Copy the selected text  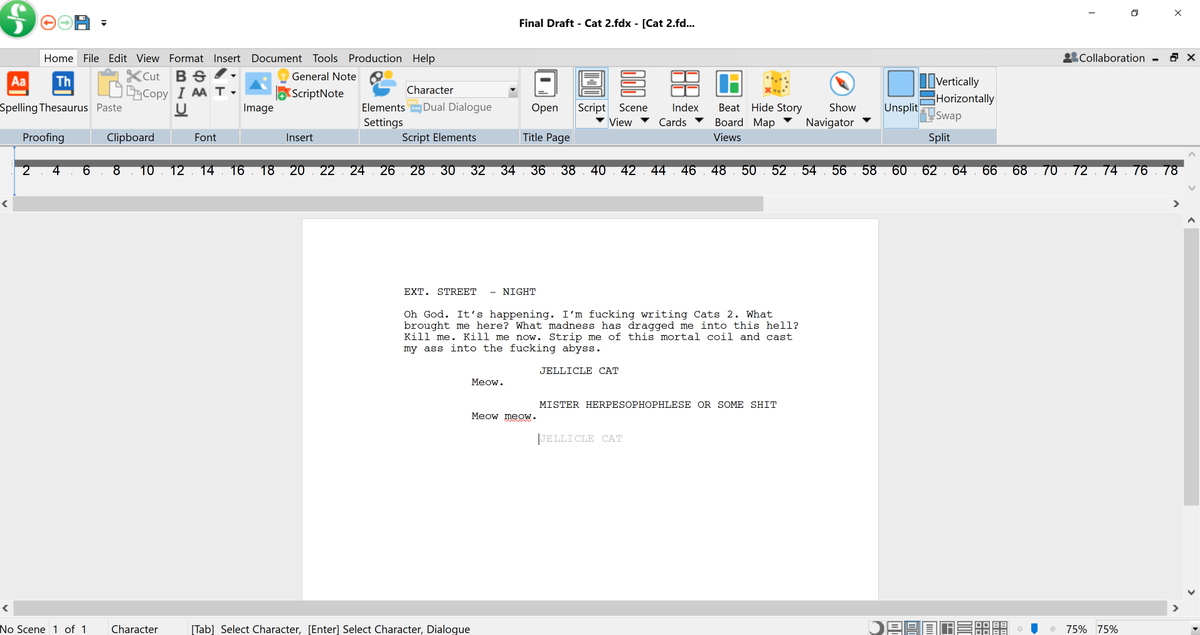tap(146, 93)
